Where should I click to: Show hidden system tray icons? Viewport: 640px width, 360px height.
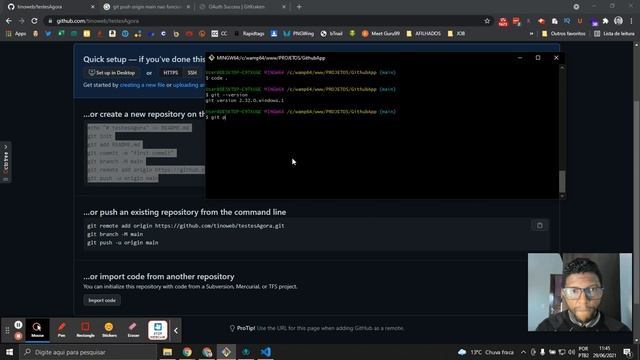(x=523, y=352)
